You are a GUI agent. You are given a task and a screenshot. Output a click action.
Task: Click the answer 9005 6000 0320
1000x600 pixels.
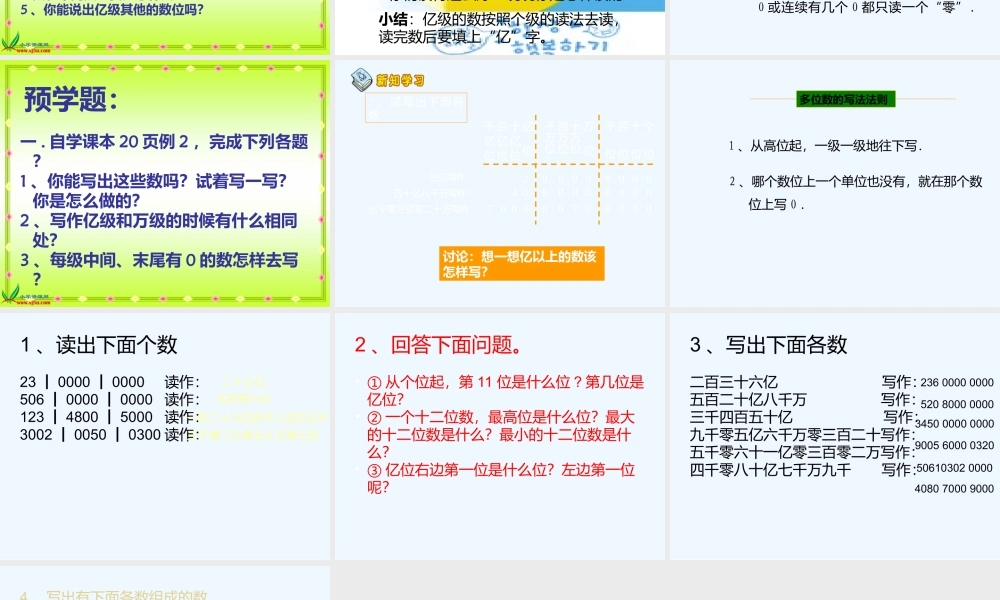tap(954, 446)
